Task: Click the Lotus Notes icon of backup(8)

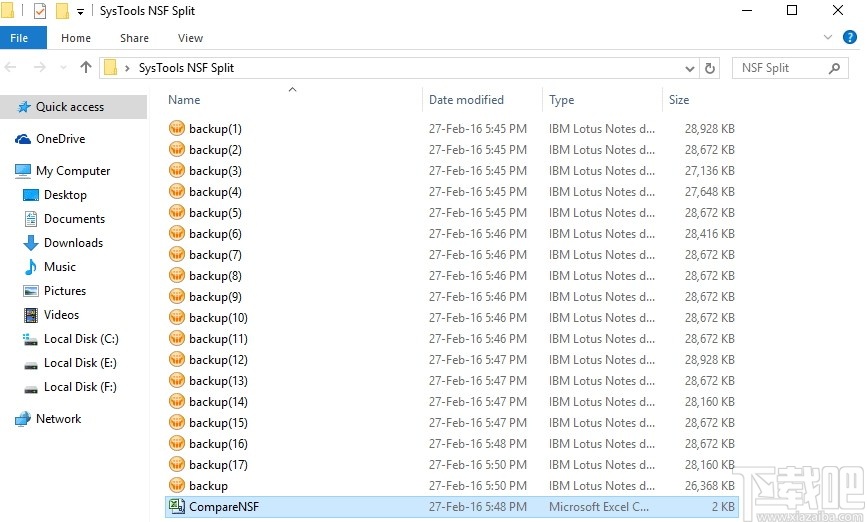Action: coord(176,275)
